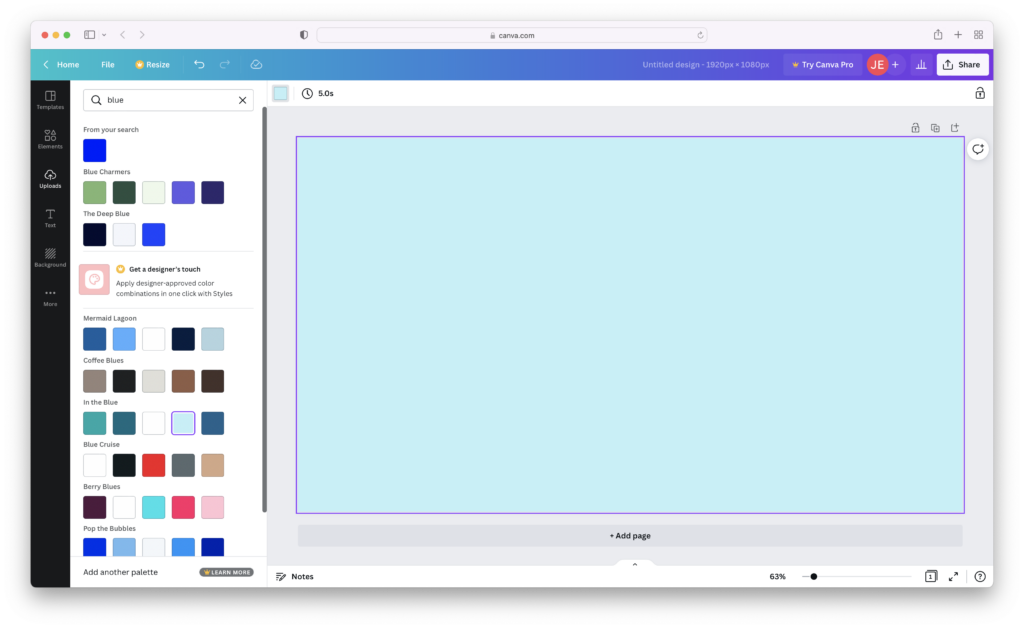Open the Elements panel in the sidebar
Viewport: 1024px width, 628px height.
click(x=50, y=138)
